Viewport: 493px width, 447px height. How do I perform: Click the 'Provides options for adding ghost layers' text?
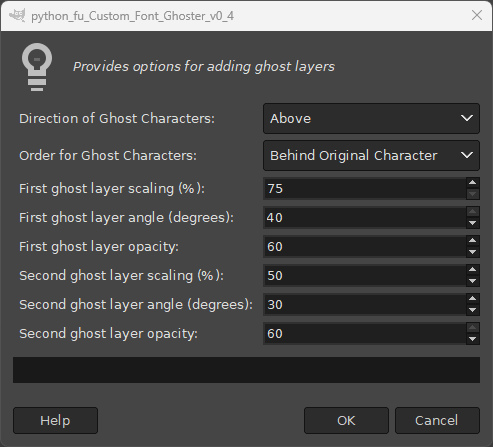point(204,67)
